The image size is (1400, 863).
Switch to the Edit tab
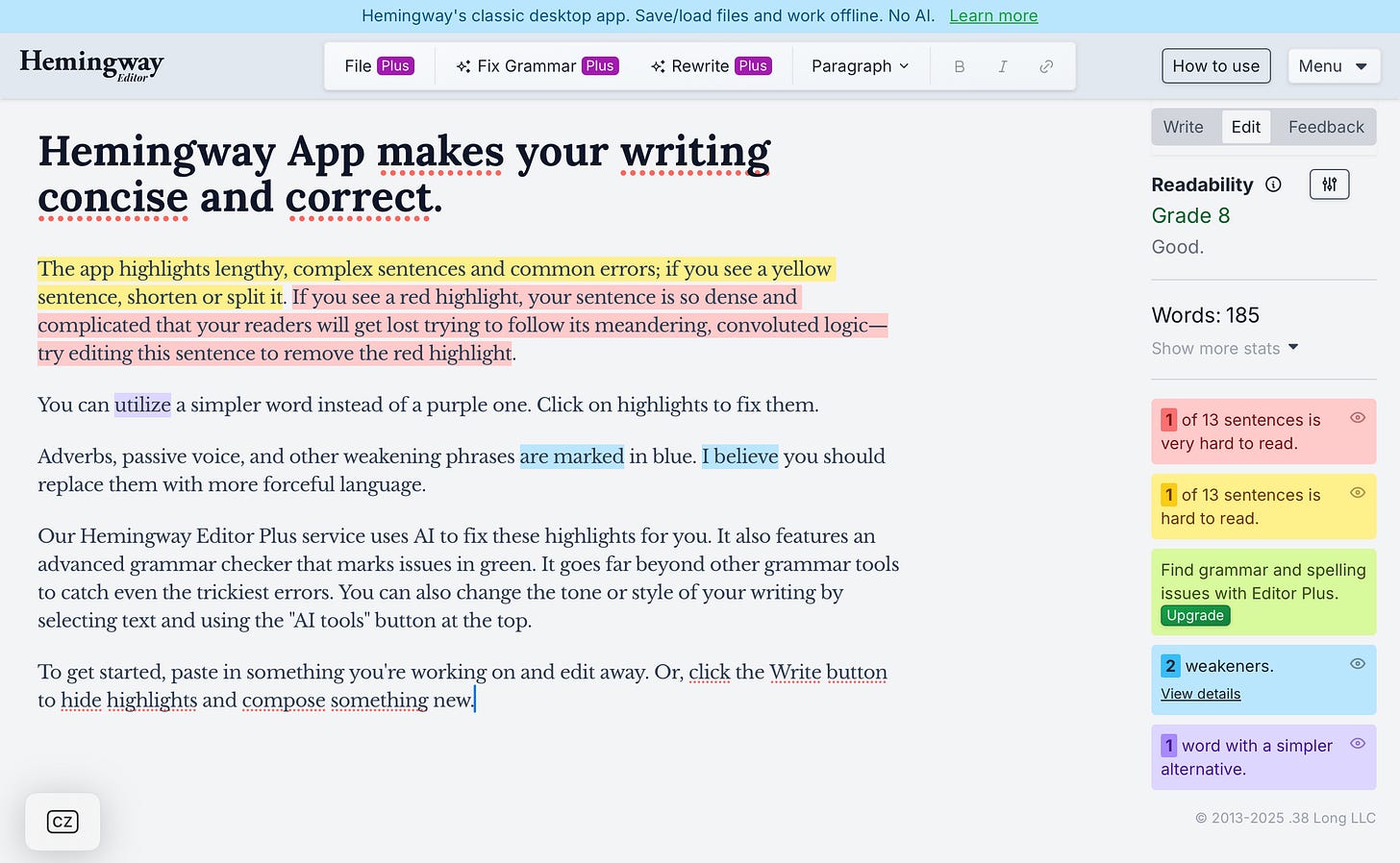[1246, 127]
